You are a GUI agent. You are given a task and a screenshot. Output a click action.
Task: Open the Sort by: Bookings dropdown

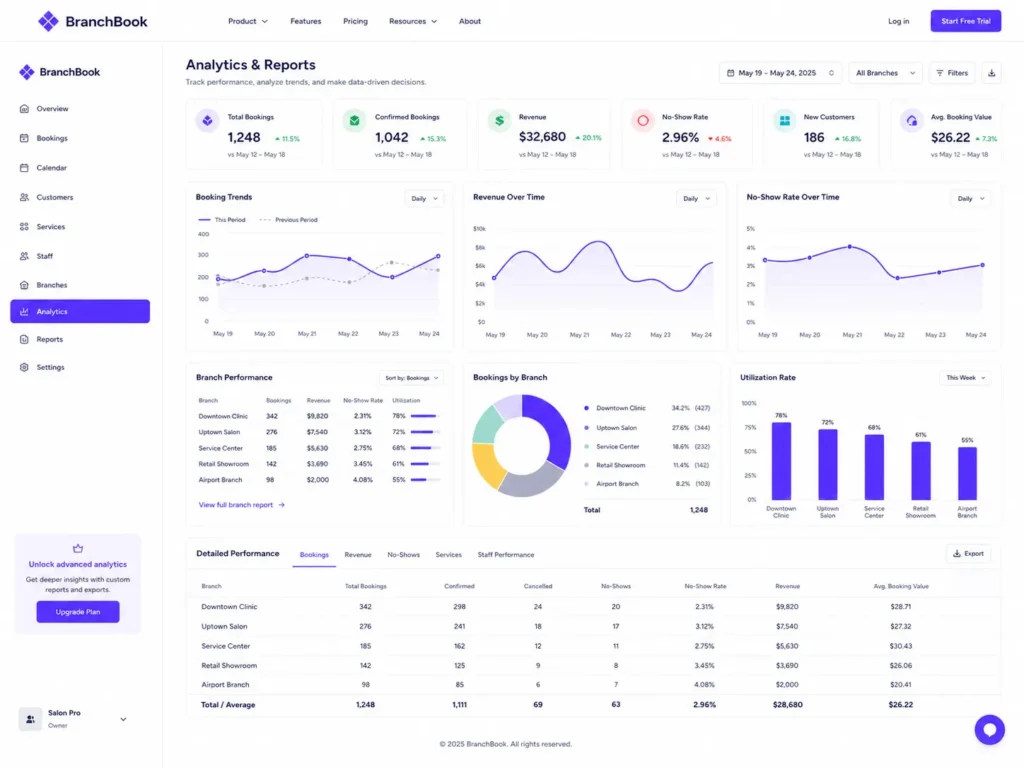[411, 378]
